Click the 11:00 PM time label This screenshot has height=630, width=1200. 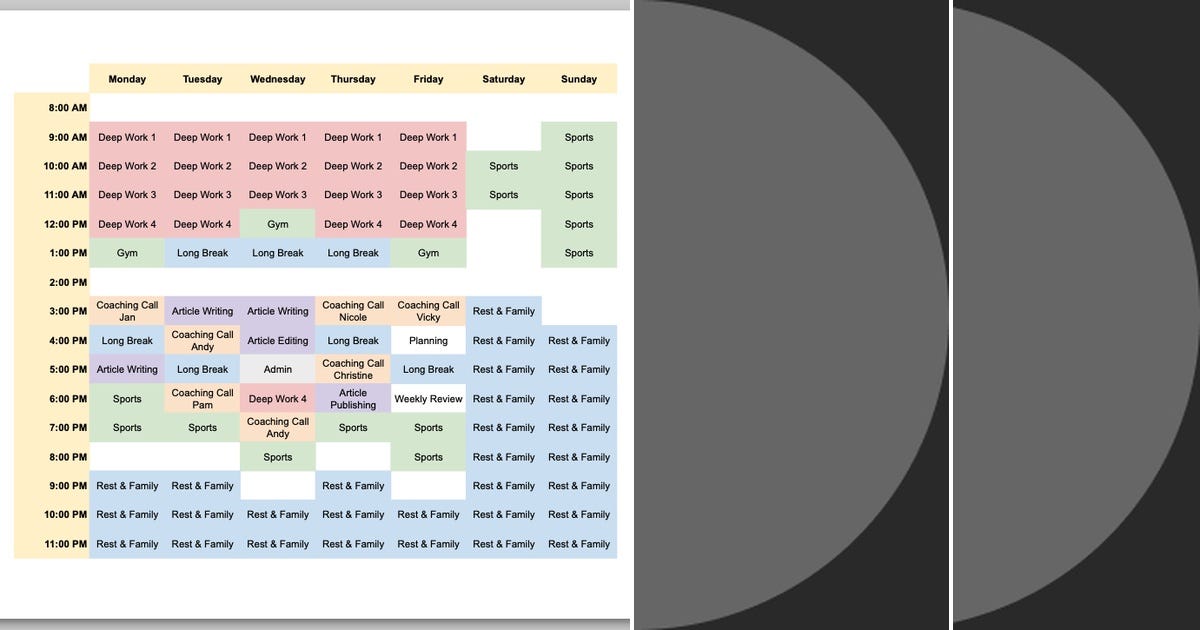tap(67, 544)
